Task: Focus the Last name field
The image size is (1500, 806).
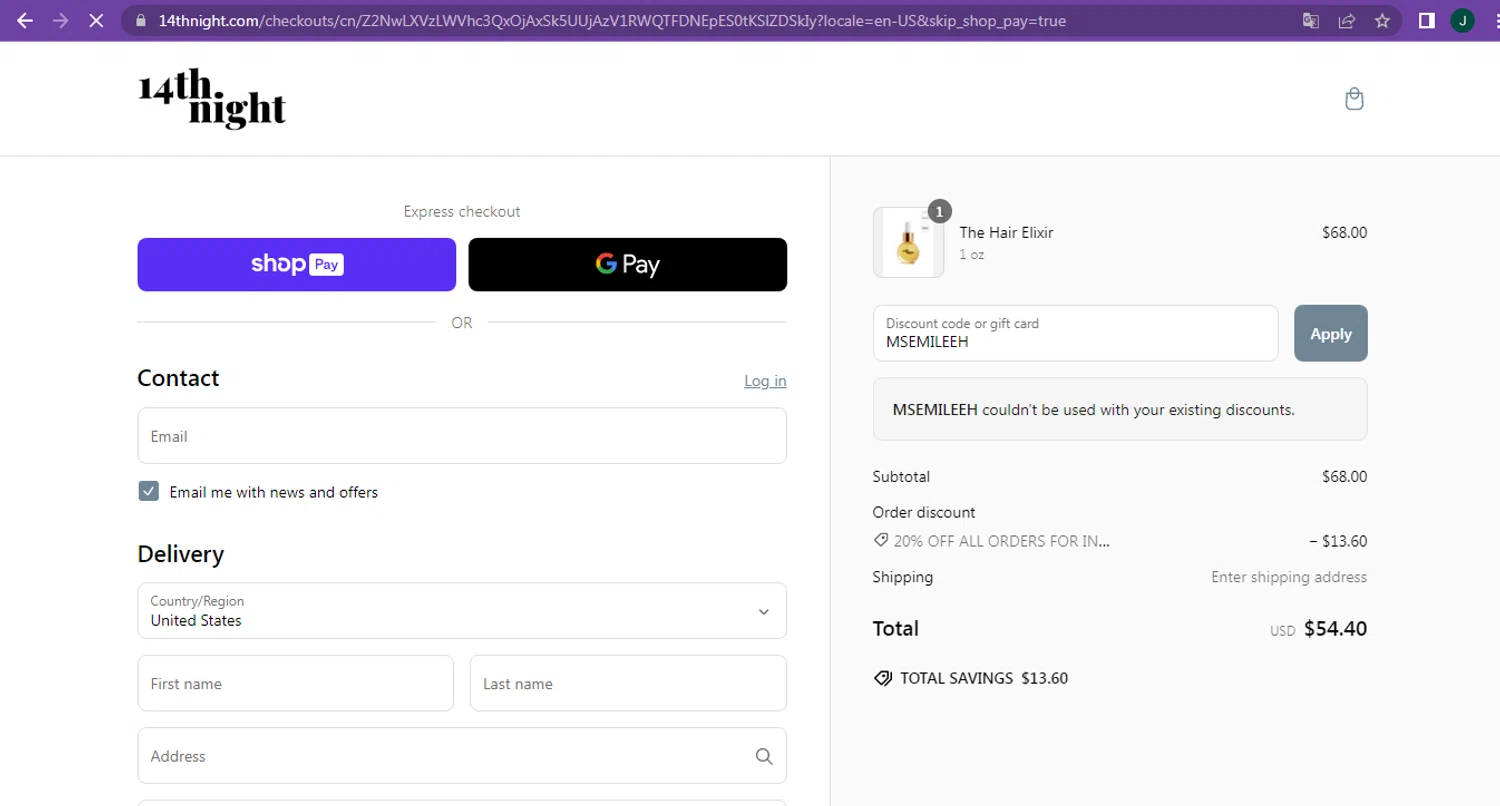Action: point(628,683)
